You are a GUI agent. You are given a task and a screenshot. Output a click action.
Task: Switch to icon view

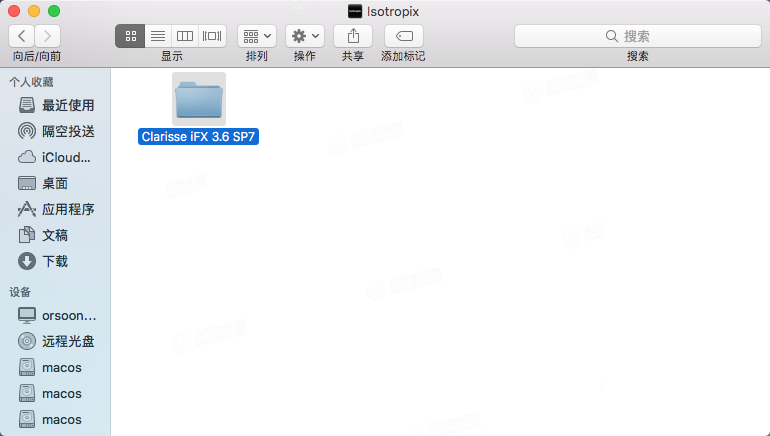click(130, 36)
